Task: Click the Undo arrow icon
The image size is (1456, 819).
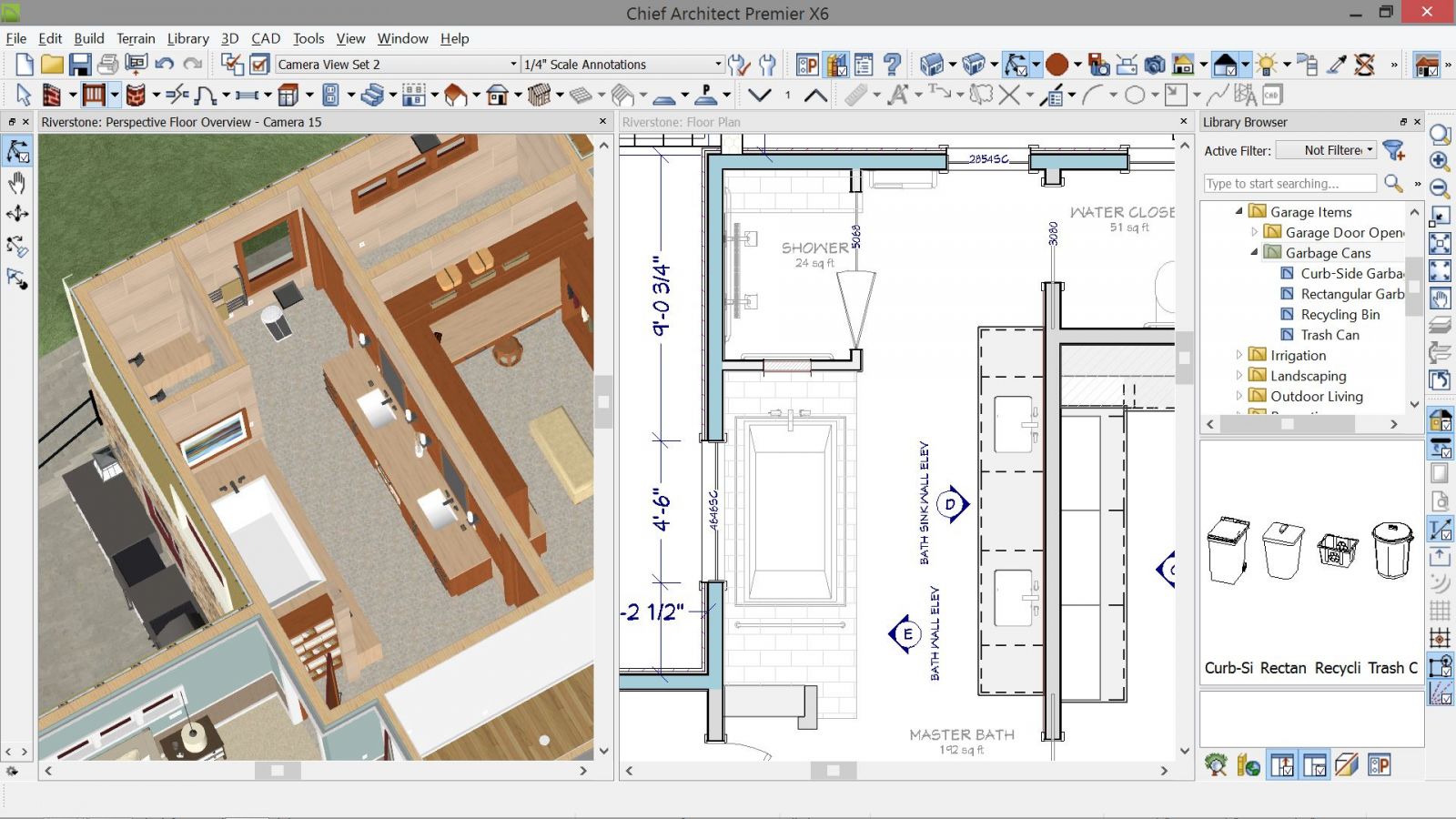Action: pyautogui.click(x=164, y=65)
